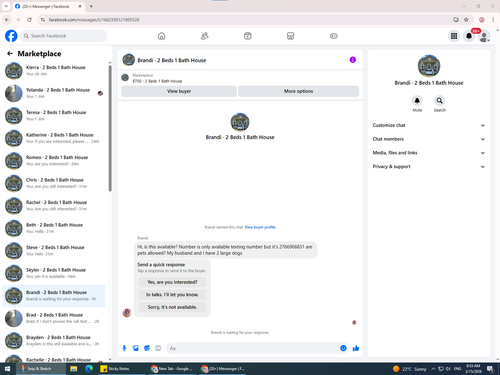500x375 pixels.
Task: Open the Yolanda conversation
Action: 54,93
